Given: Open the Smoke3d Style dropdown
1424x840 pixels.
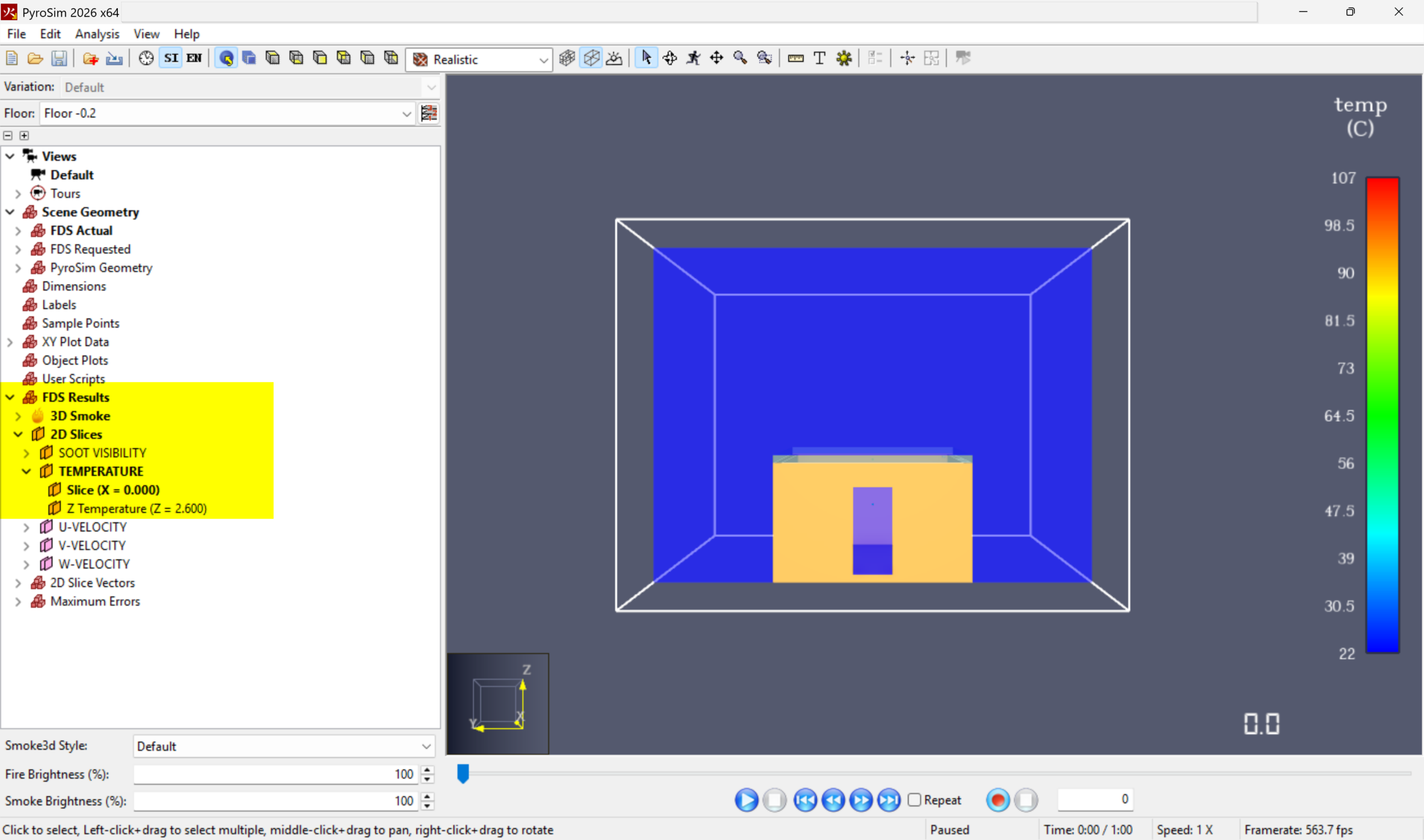Looking at the screenshot, I should [x=284, y=746].
